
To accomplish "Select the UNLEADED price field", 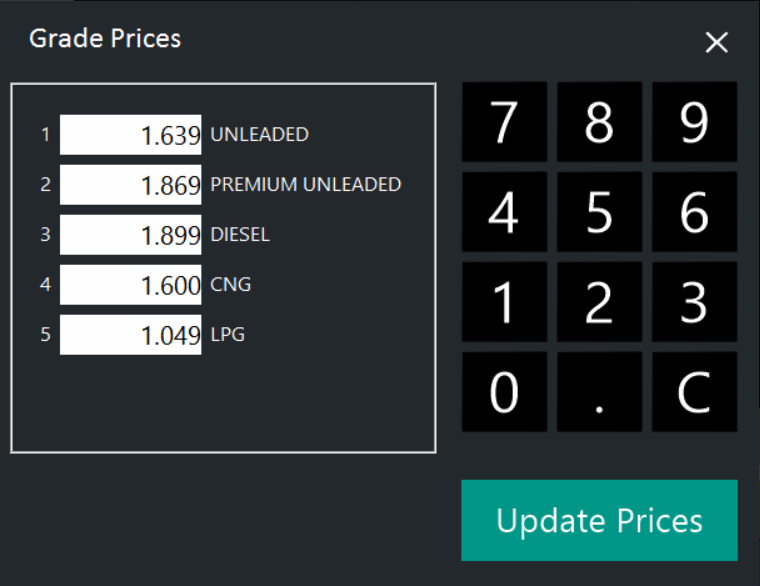I will click(x=131, y=135).
